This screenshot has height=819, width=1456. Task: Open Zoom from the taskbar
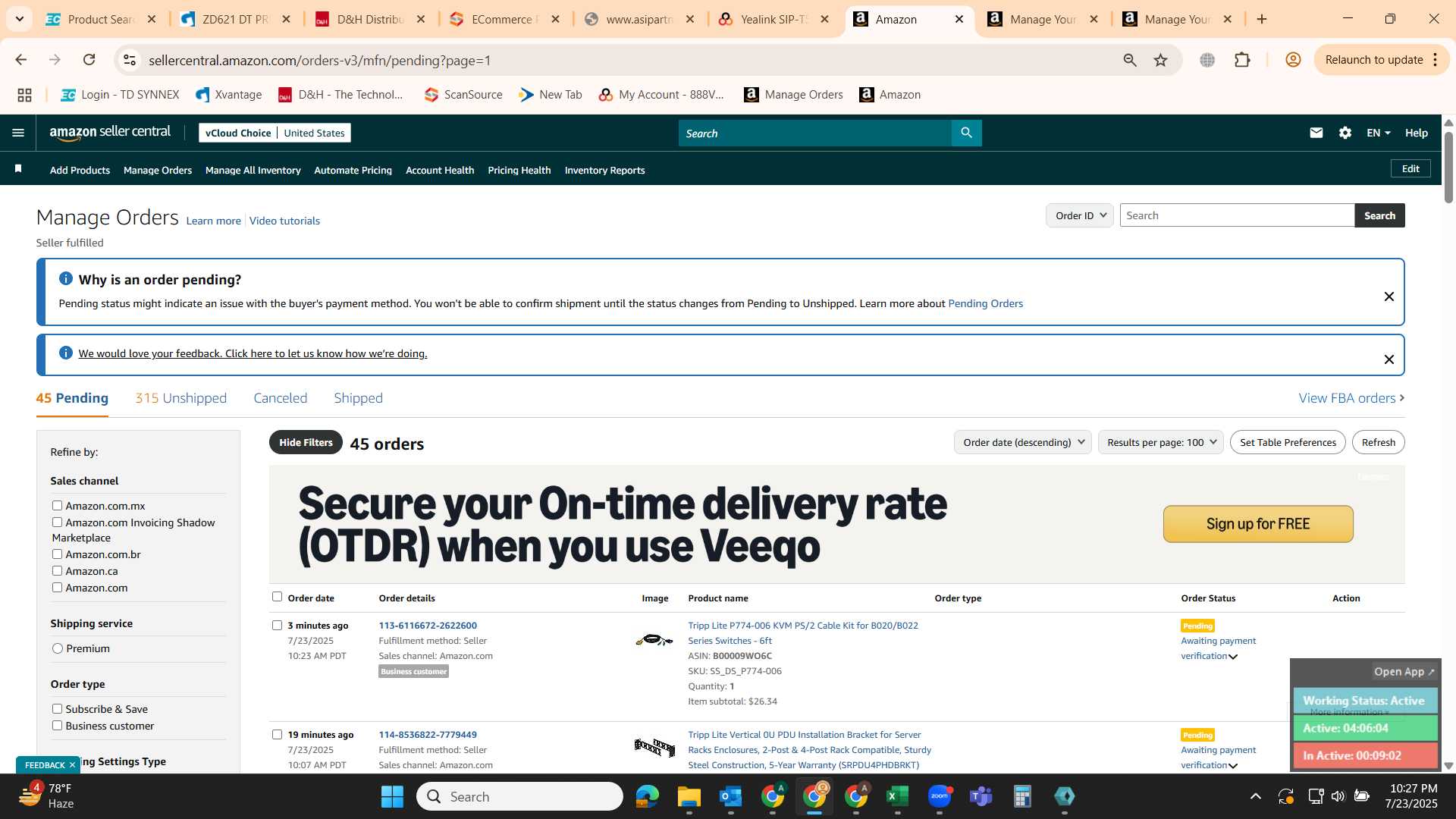click(x=940, y=796)
